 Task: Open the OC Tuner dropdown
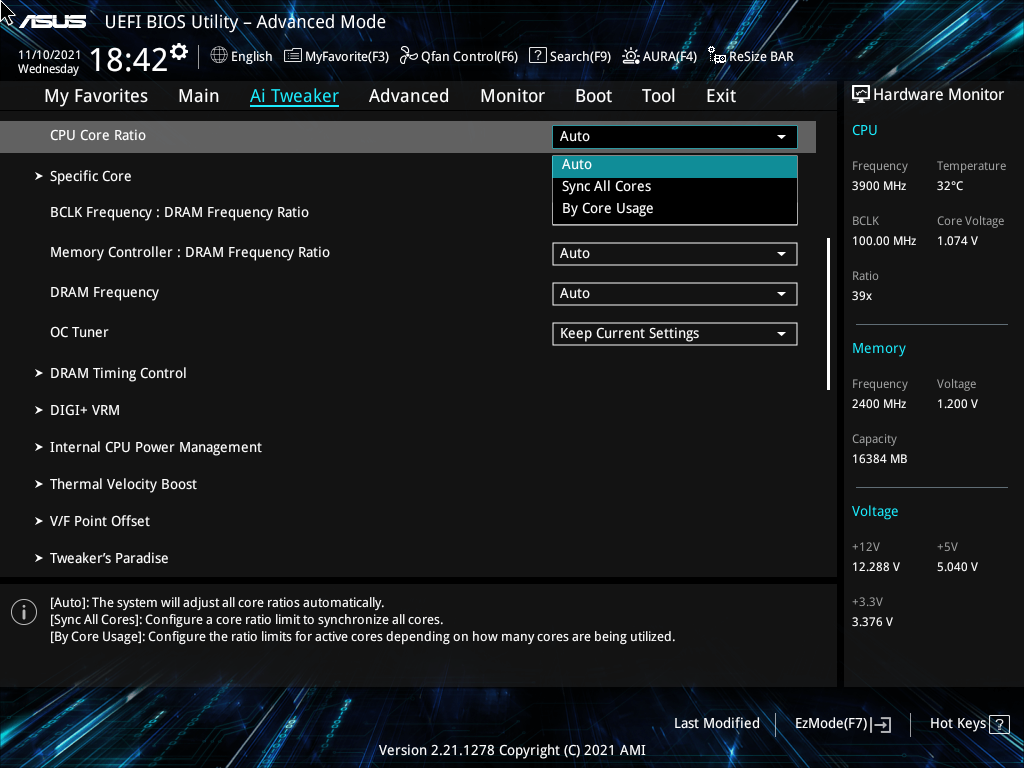[x=675, y=334]
